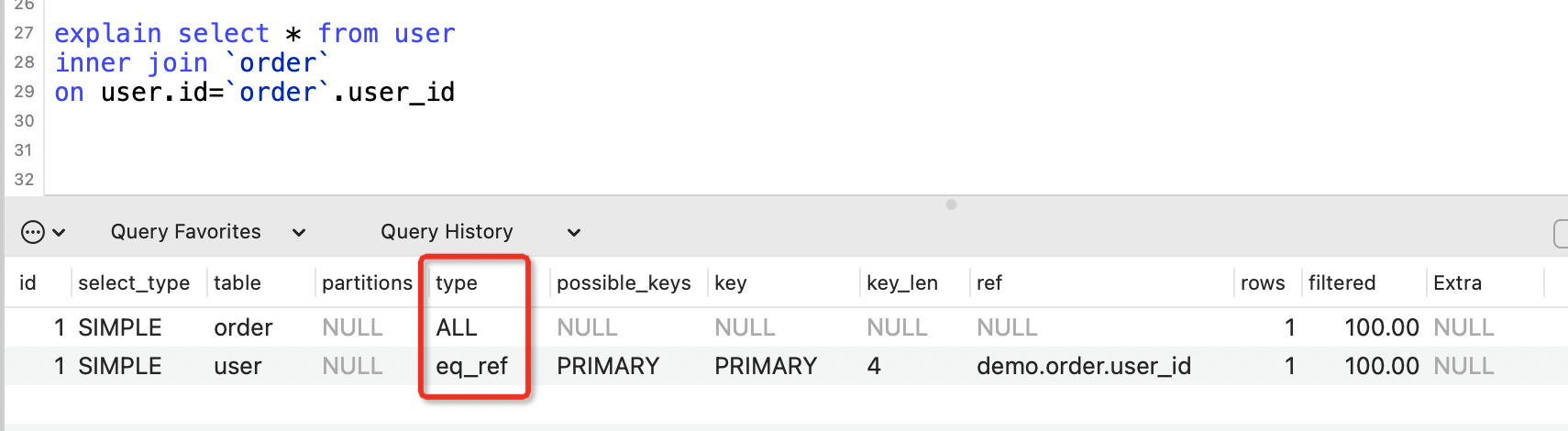1568x431 pixels.
Task: Click the order table name cell
Action: point(243,327)
